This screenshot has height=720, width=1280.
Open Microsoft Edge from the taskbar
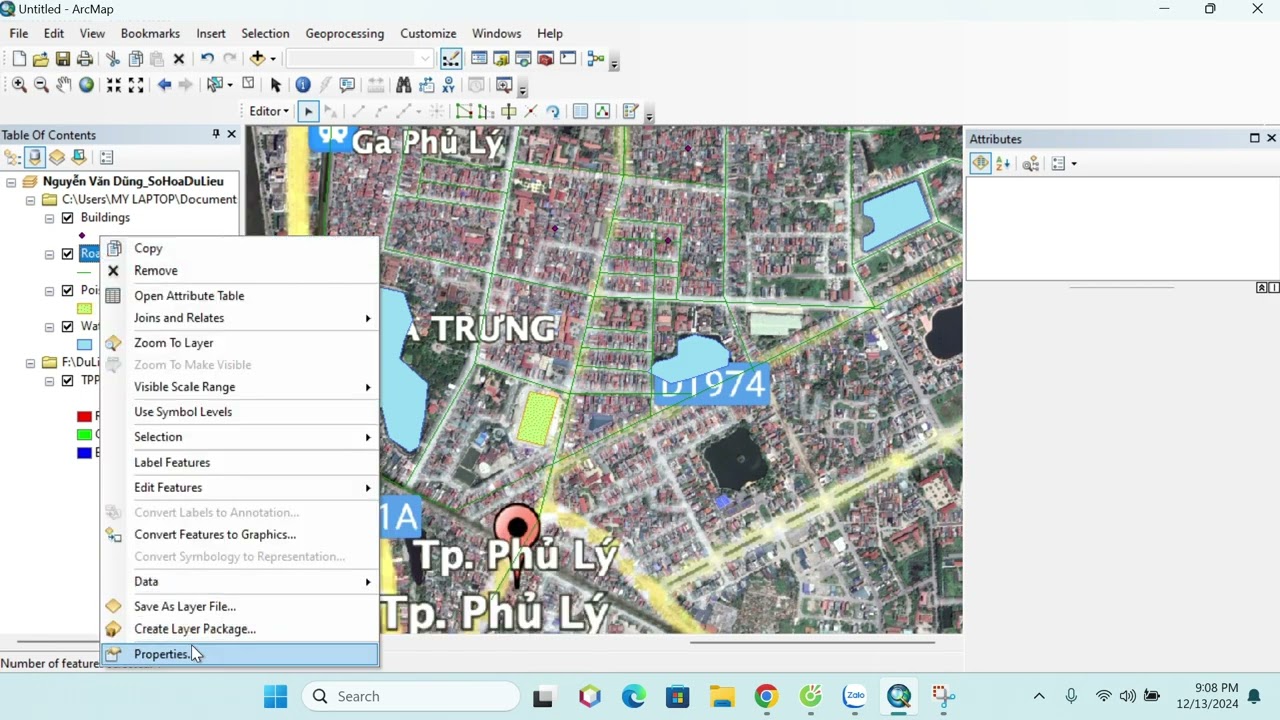click(634, 696)
